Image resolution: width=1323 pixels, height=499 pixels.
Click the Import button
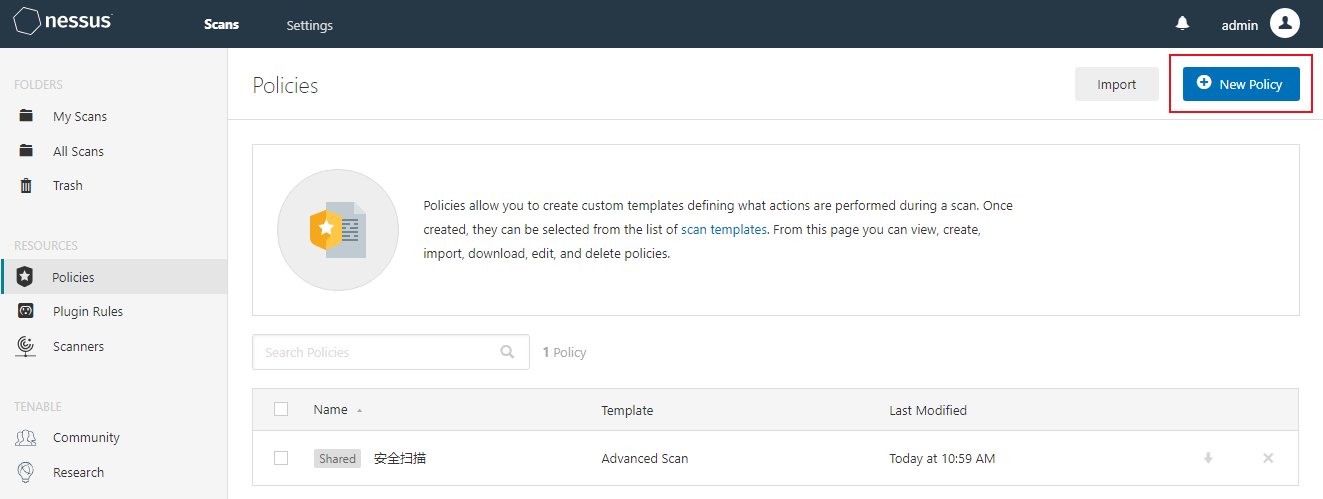click(1116, 84)
